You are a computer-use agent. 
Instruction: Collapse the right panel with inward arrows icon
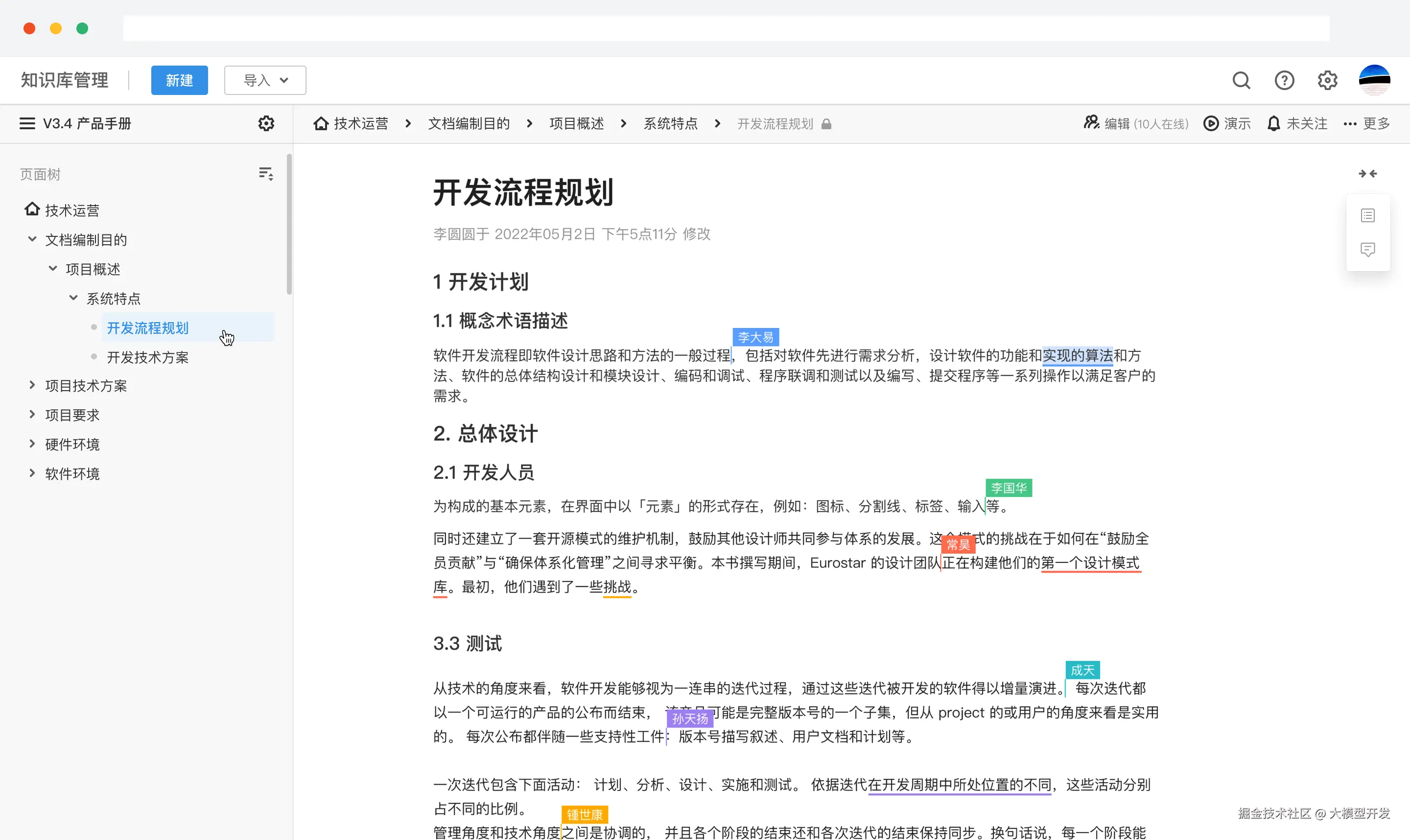pyautogui.click(x=1367, y=173)
